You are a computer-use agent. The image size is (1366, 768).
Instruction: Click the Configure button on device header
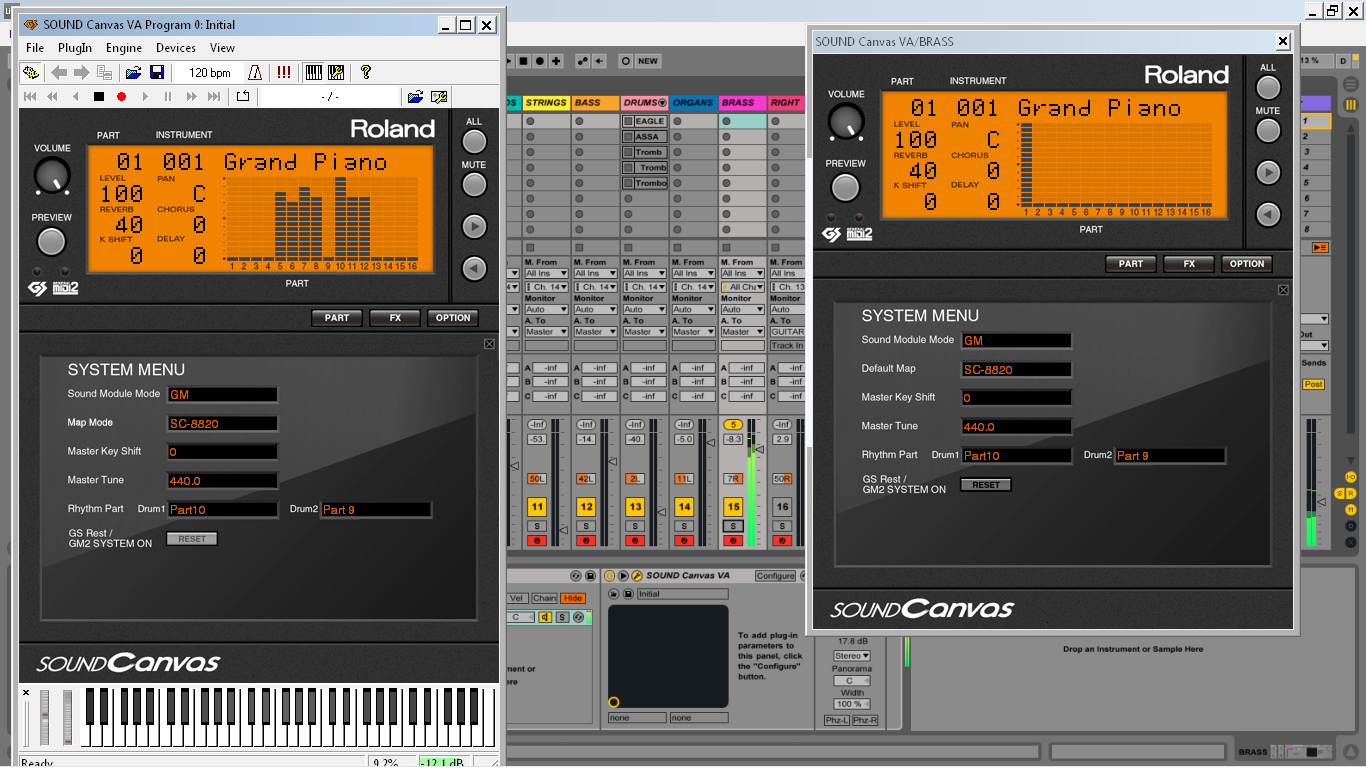(x=775, y=576)
